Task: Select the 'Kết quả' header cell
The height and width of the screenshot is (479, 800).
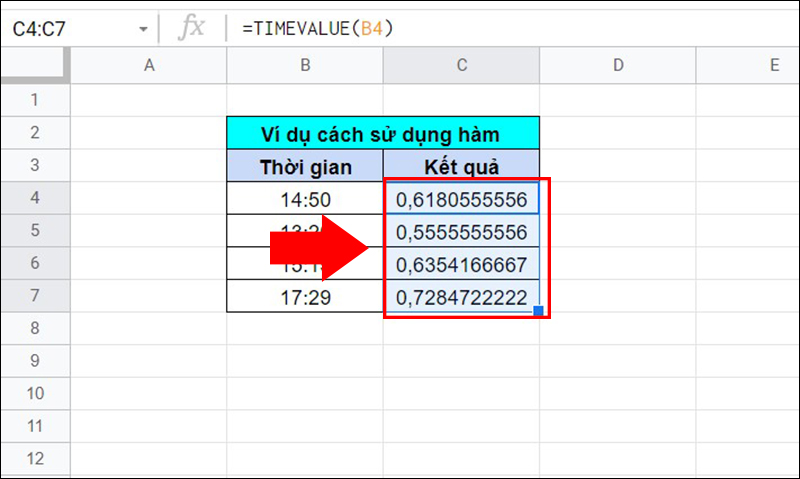Action: pos(461,166)
